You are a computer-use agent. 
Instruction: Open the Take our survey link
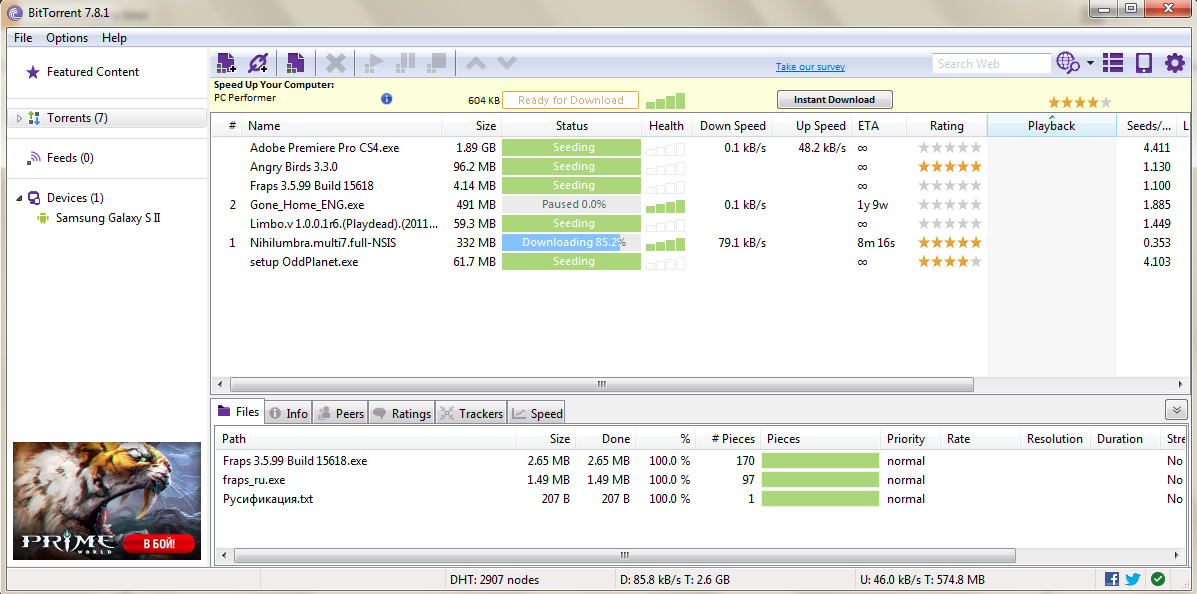click(810, 66)
